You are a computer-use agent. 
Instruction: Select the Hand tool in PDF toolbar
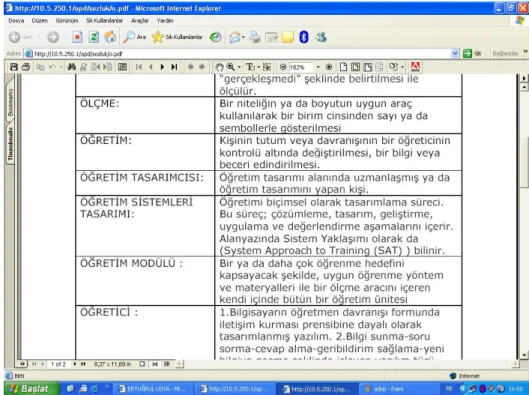[219, 67]
